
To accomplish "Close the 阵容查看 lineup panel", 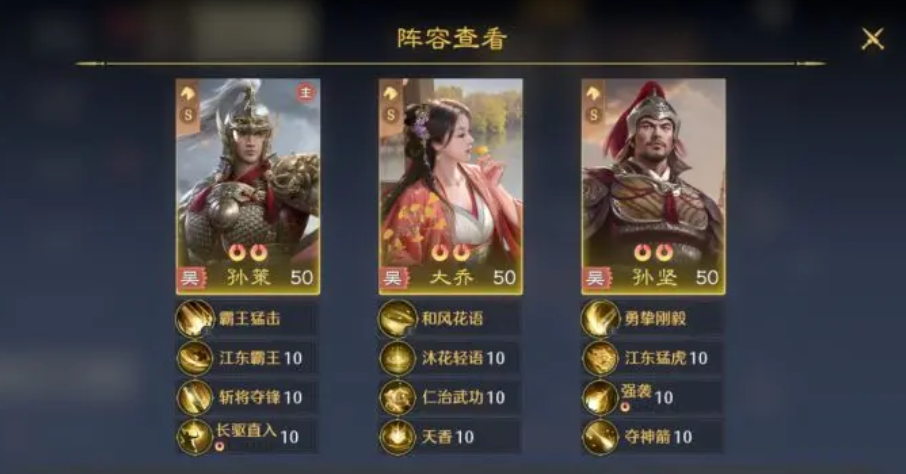I will [872, 39].
